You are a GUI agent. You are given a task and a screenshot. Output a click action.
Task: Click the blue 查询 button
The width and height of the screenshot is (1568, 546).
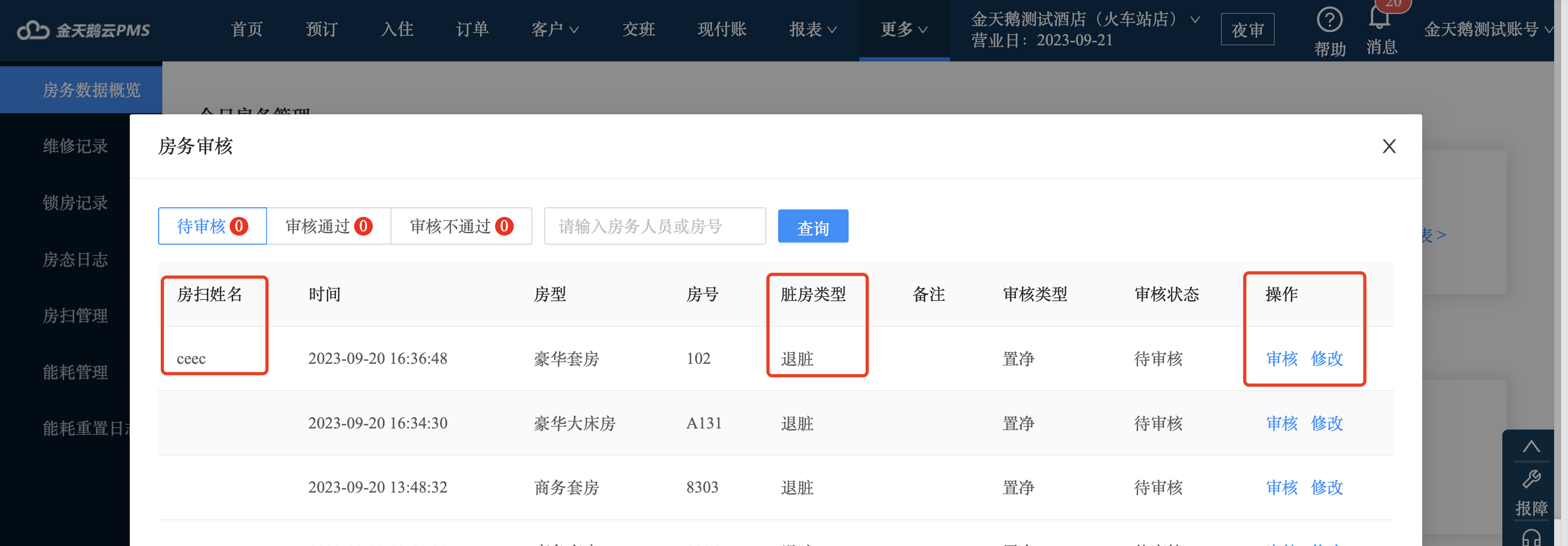813,227
